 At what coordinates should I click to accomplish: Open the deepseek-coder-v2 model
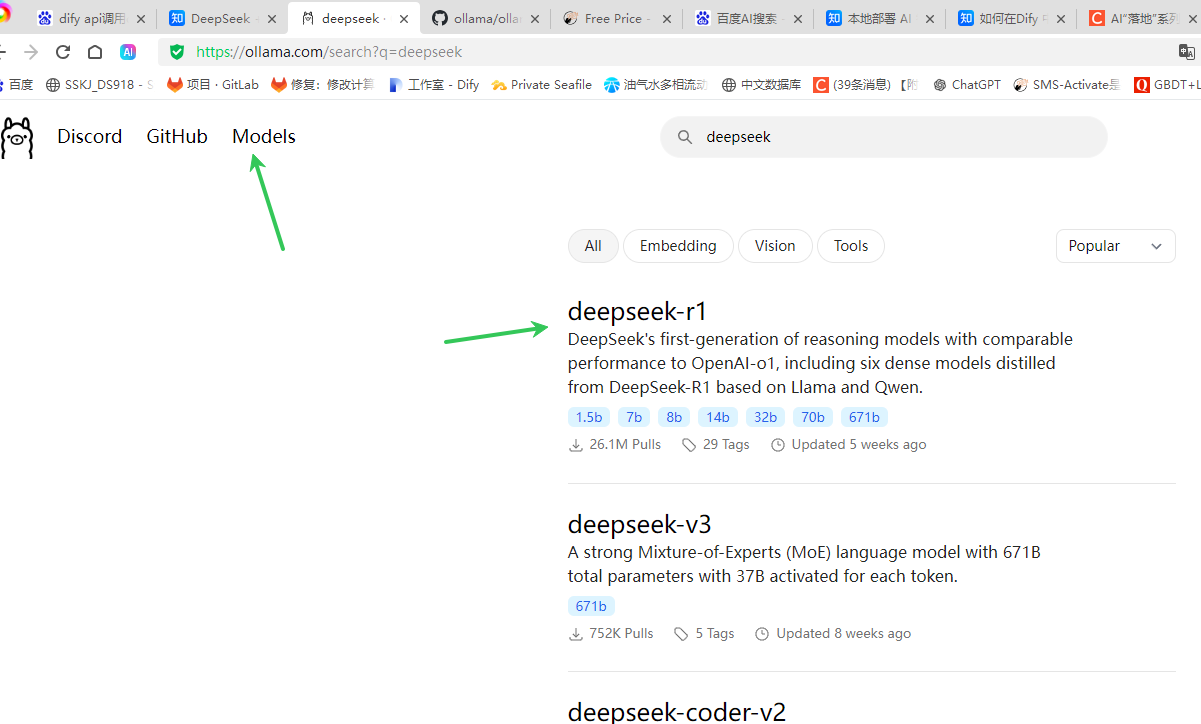(x=677, y=711)
